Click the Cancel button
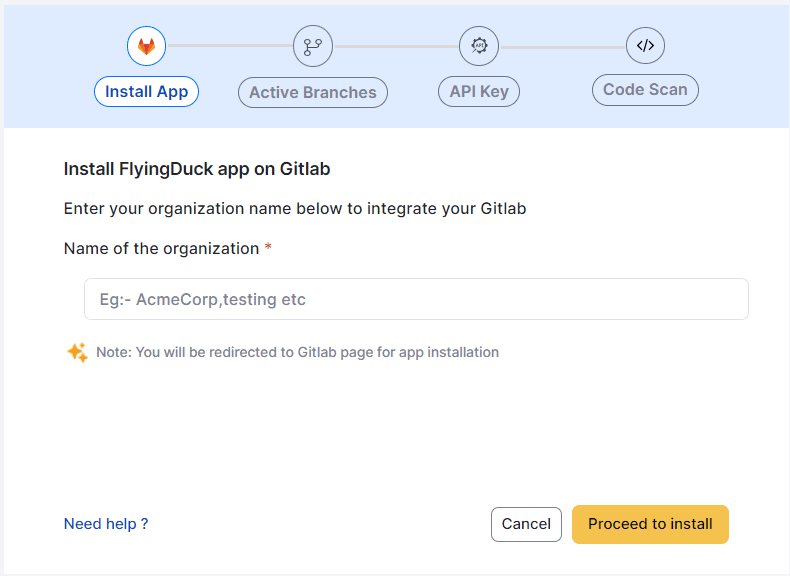 pos(526,524)
